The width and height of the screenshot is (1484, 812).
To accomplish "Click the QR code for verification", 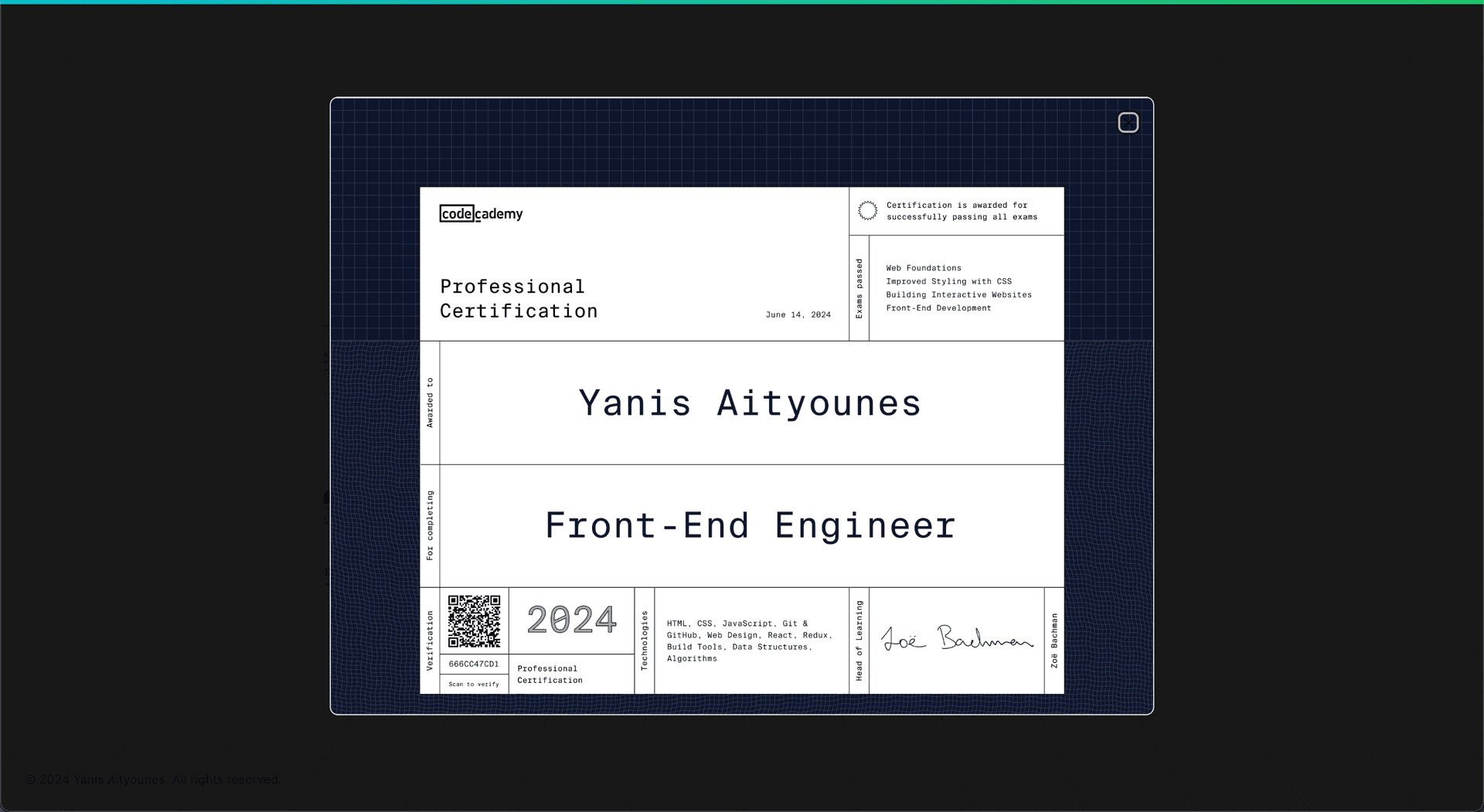I will click(x=474, y=621).
